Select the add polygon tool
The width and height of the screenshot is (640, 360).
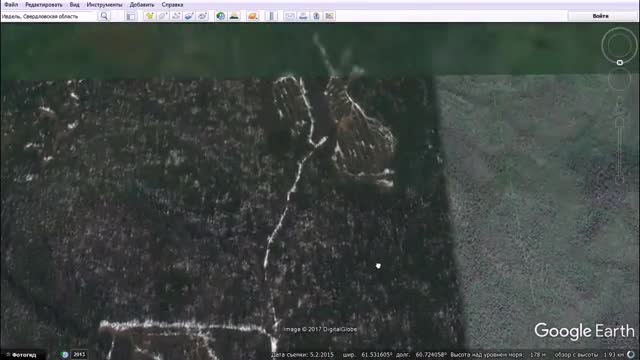click(163, 16)
